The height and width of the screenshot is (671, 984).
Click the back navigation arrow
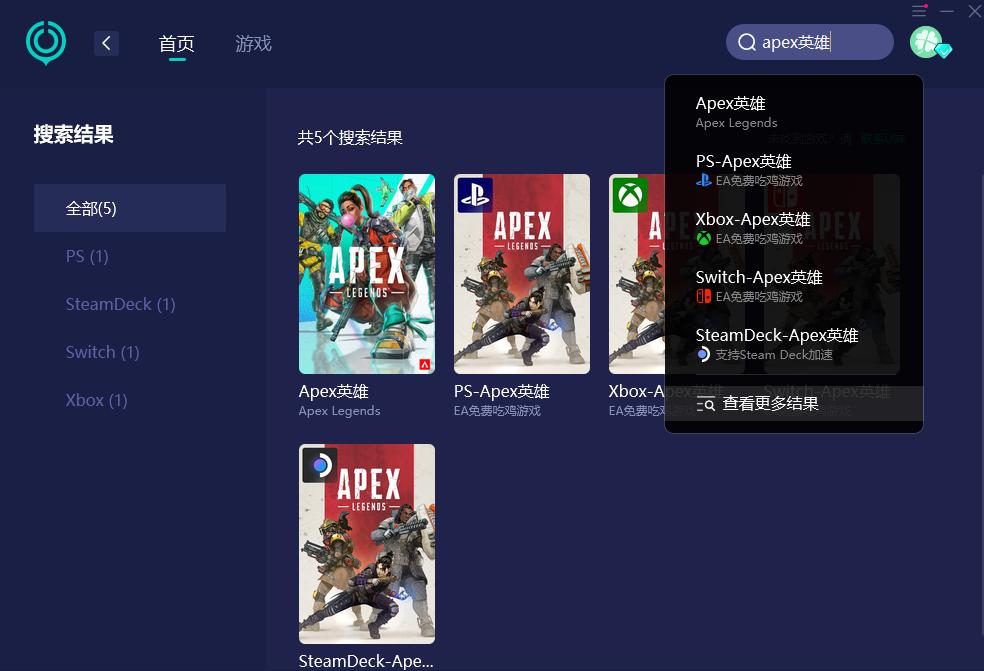coord(106,43)
